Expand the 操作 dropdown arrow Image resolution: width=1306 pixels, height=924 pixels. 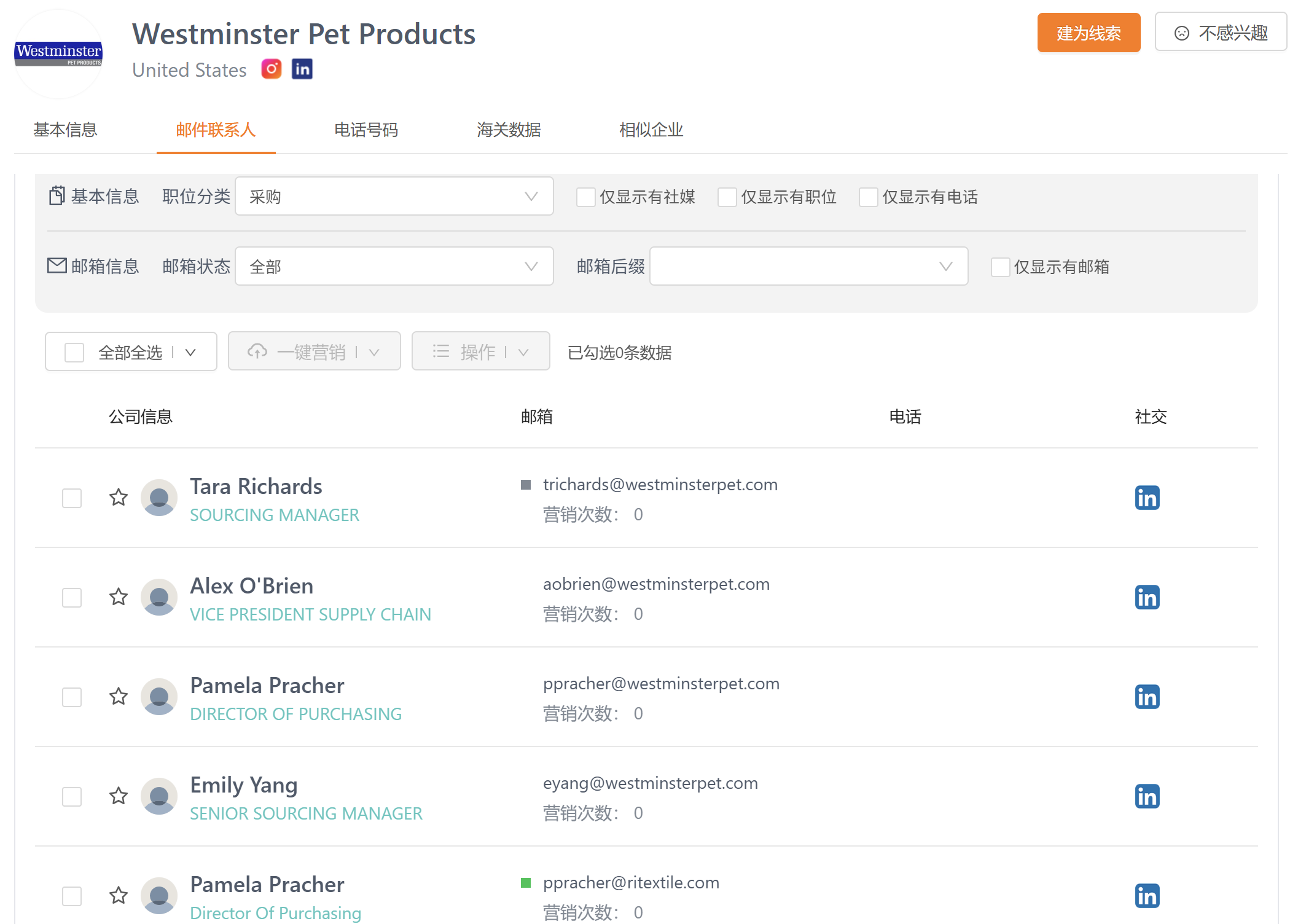pos(523,352)
